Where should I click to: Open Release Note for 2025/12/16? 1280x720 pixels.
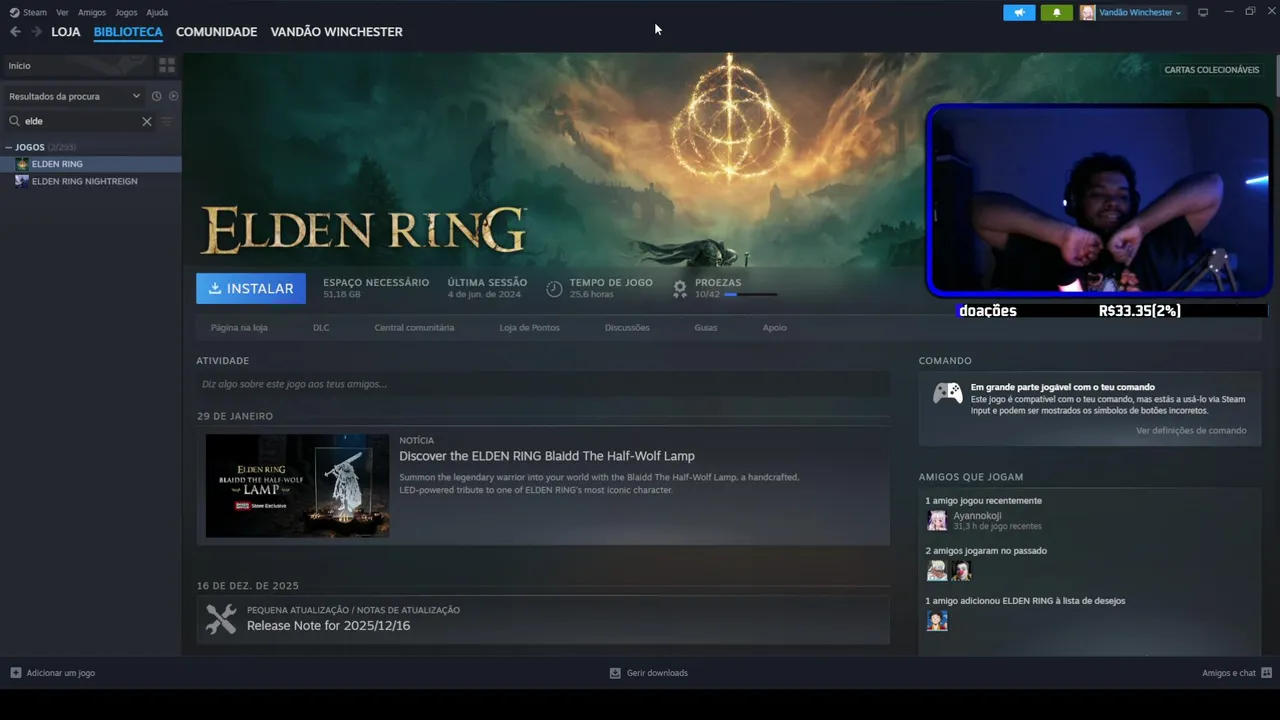(x=328, y=626)
